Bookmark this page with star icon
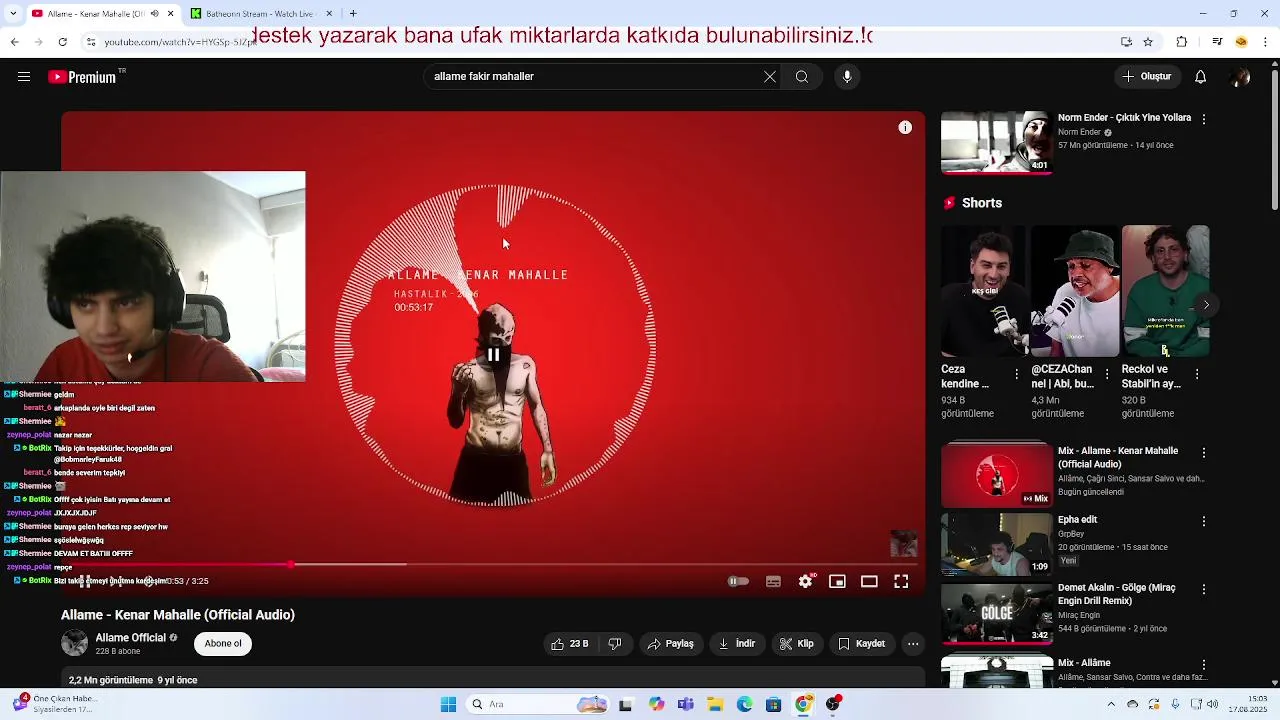The image size is (1280, 720). pos(1148,42)
